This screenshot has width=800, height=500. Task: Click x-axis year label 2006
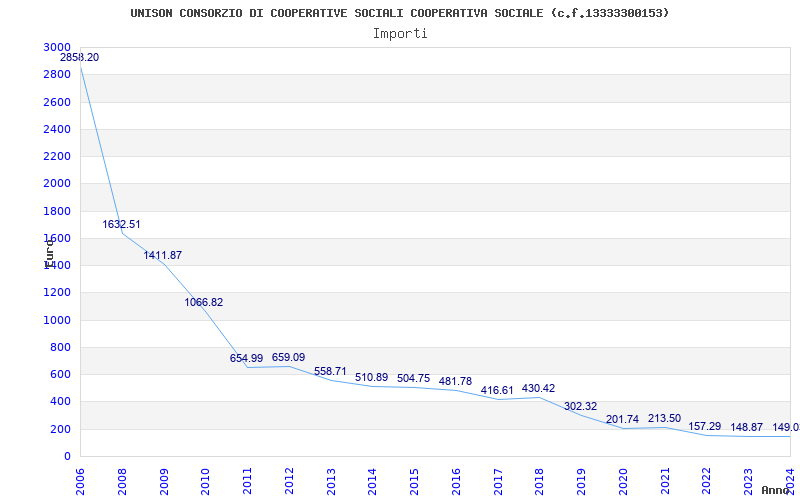[x=81, y=482]
